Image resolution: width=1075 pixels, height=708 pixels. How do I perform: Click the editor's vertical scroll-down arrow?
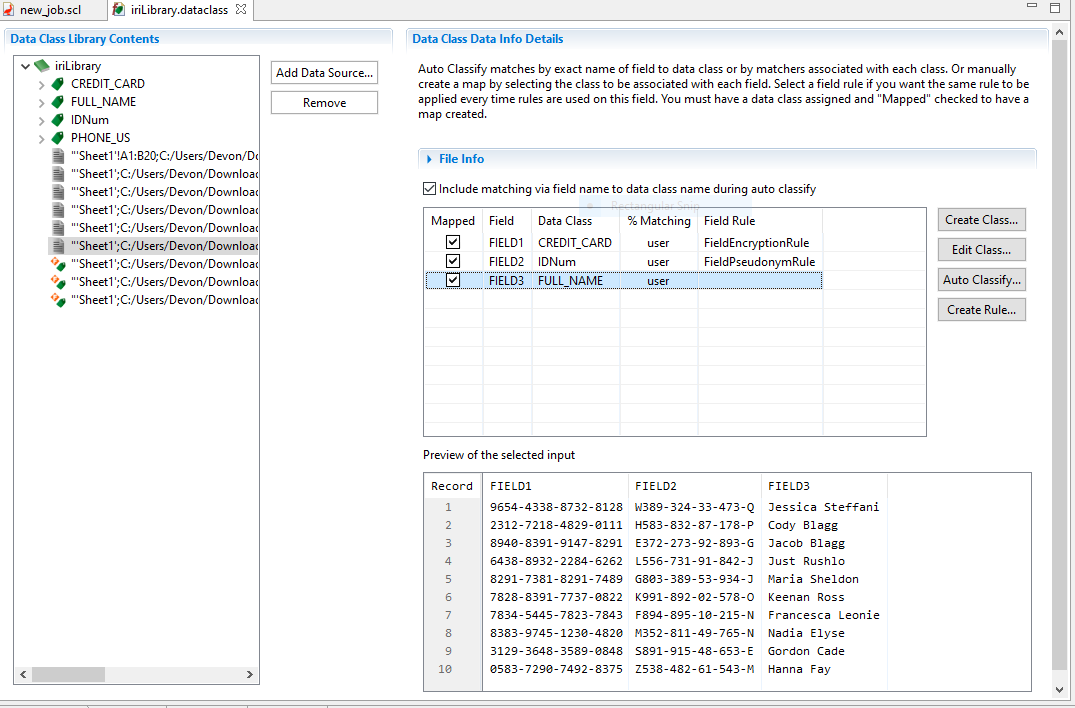[1060, 689]
